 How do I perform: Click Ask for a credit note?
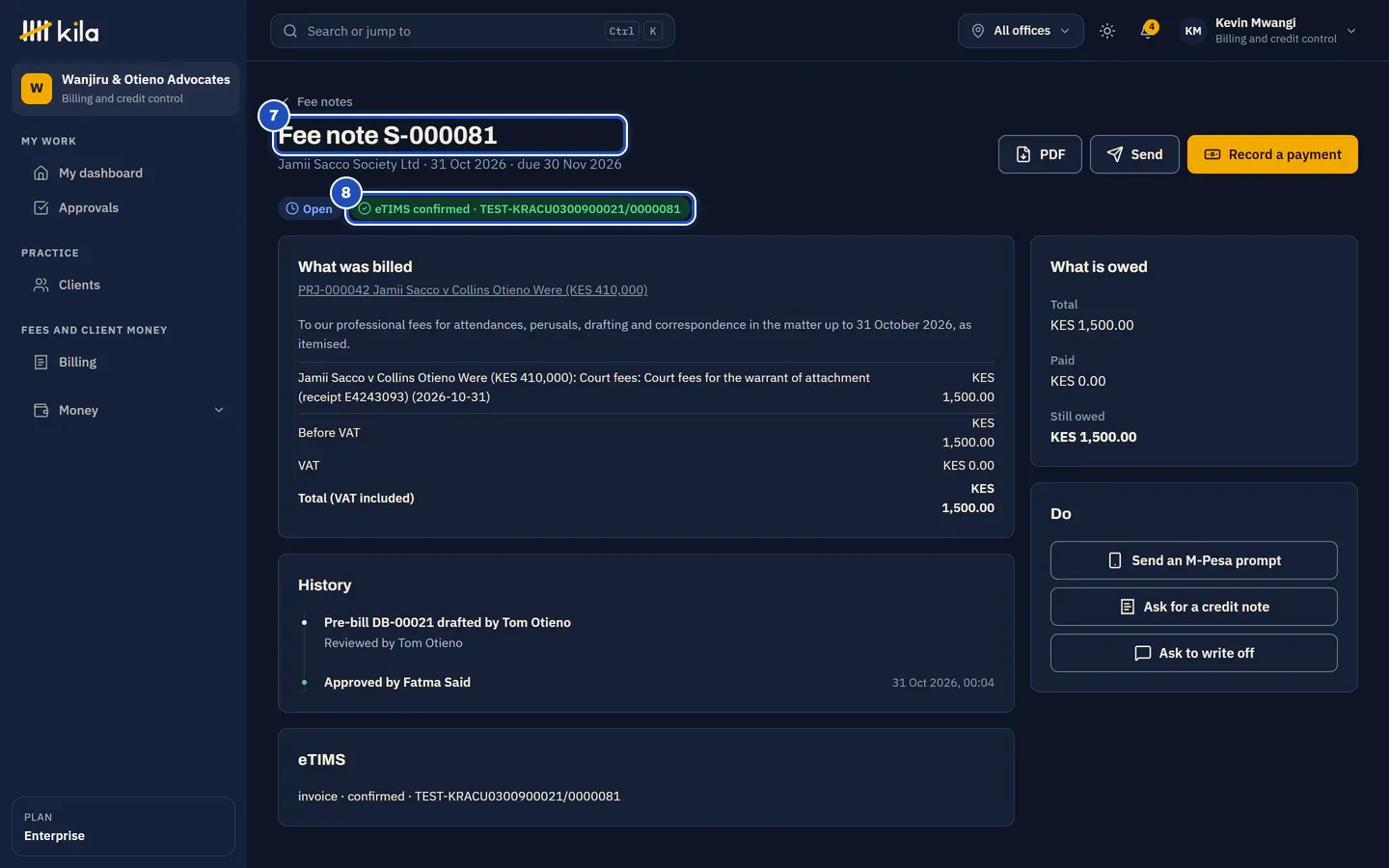click(1193, 607)
